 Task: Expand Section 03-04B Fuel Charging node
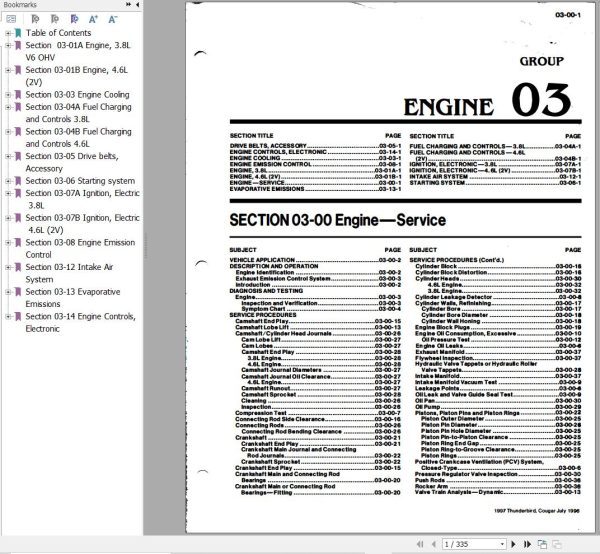[8, 132]
